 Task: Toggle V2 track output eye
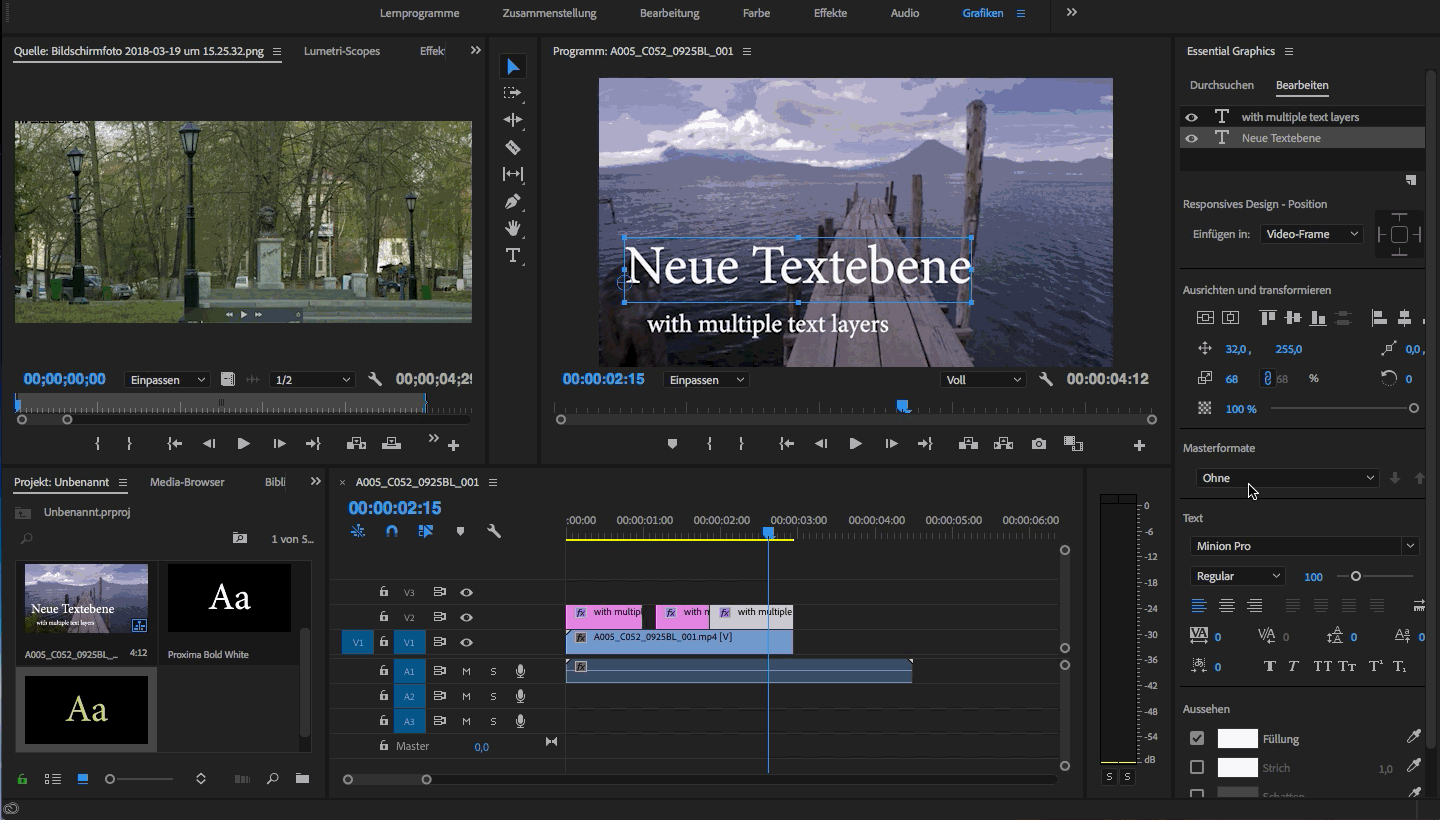pos(466,618)
